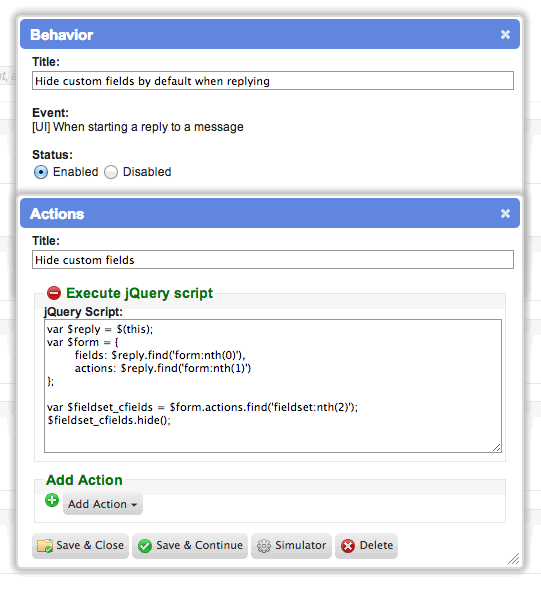Close the Behavior panel with X
This screenshot has width=541, height=592.
(x=505, y=34)
